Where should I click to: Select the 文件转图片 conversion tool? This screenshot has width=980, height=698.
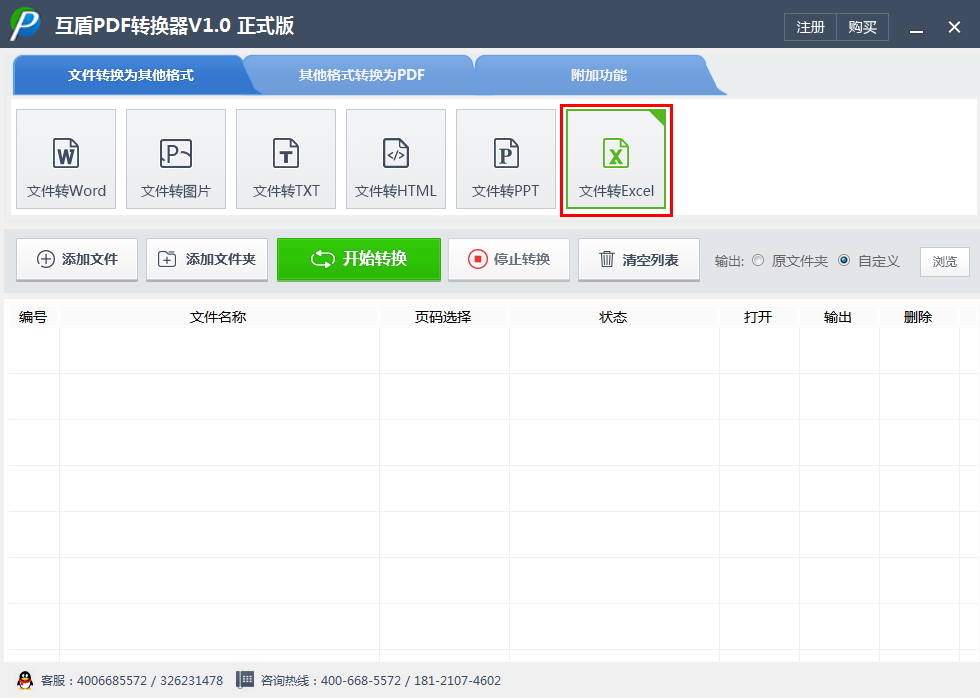click(175, 158)
